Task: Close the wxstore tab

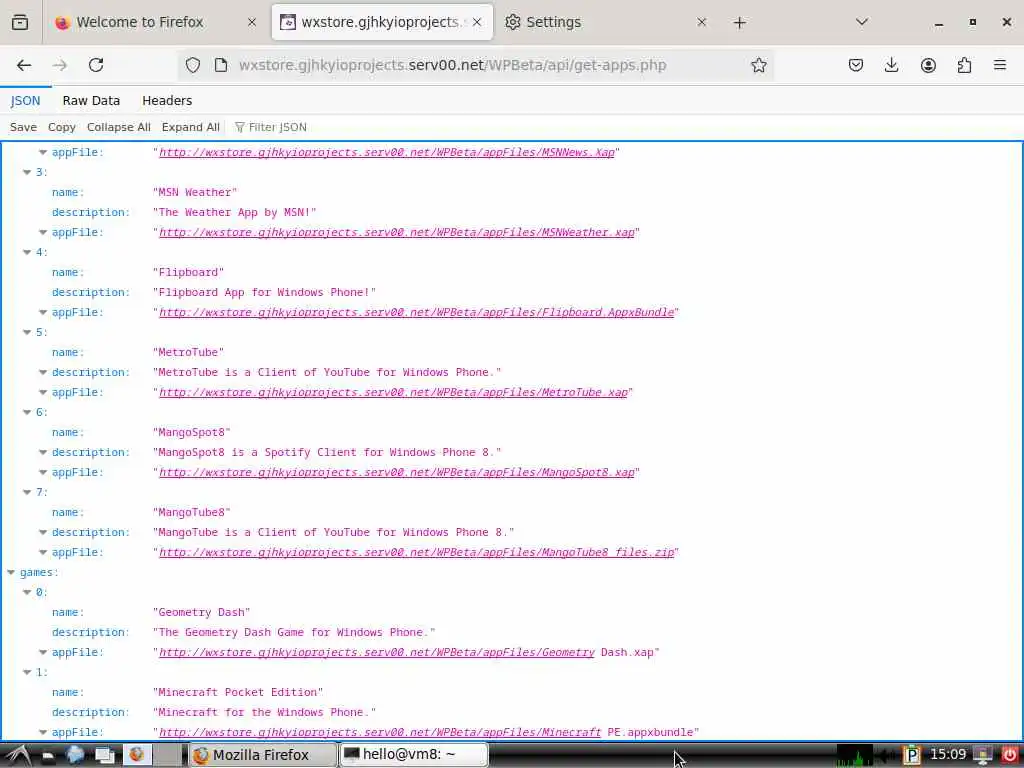Action: click(x=477, y=22)
